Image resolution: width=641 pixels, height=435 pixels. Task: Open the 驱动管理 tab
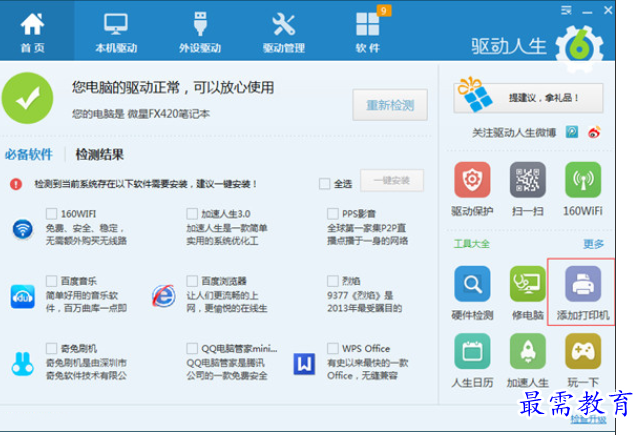(284, 32)
